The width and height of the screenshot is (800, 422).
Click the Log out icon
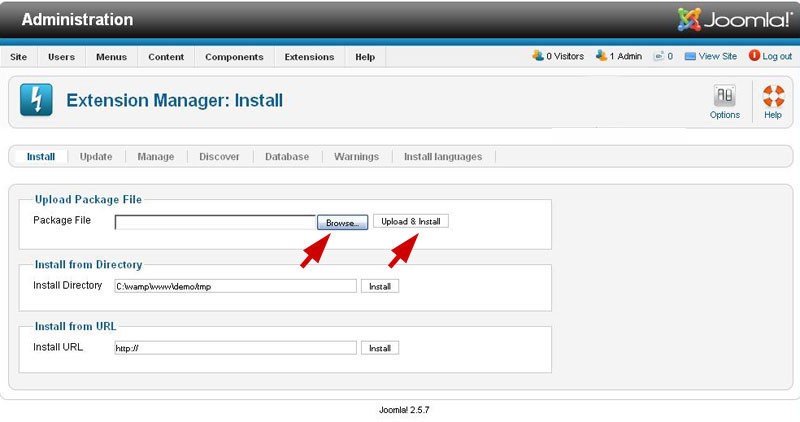click(753, 57)
